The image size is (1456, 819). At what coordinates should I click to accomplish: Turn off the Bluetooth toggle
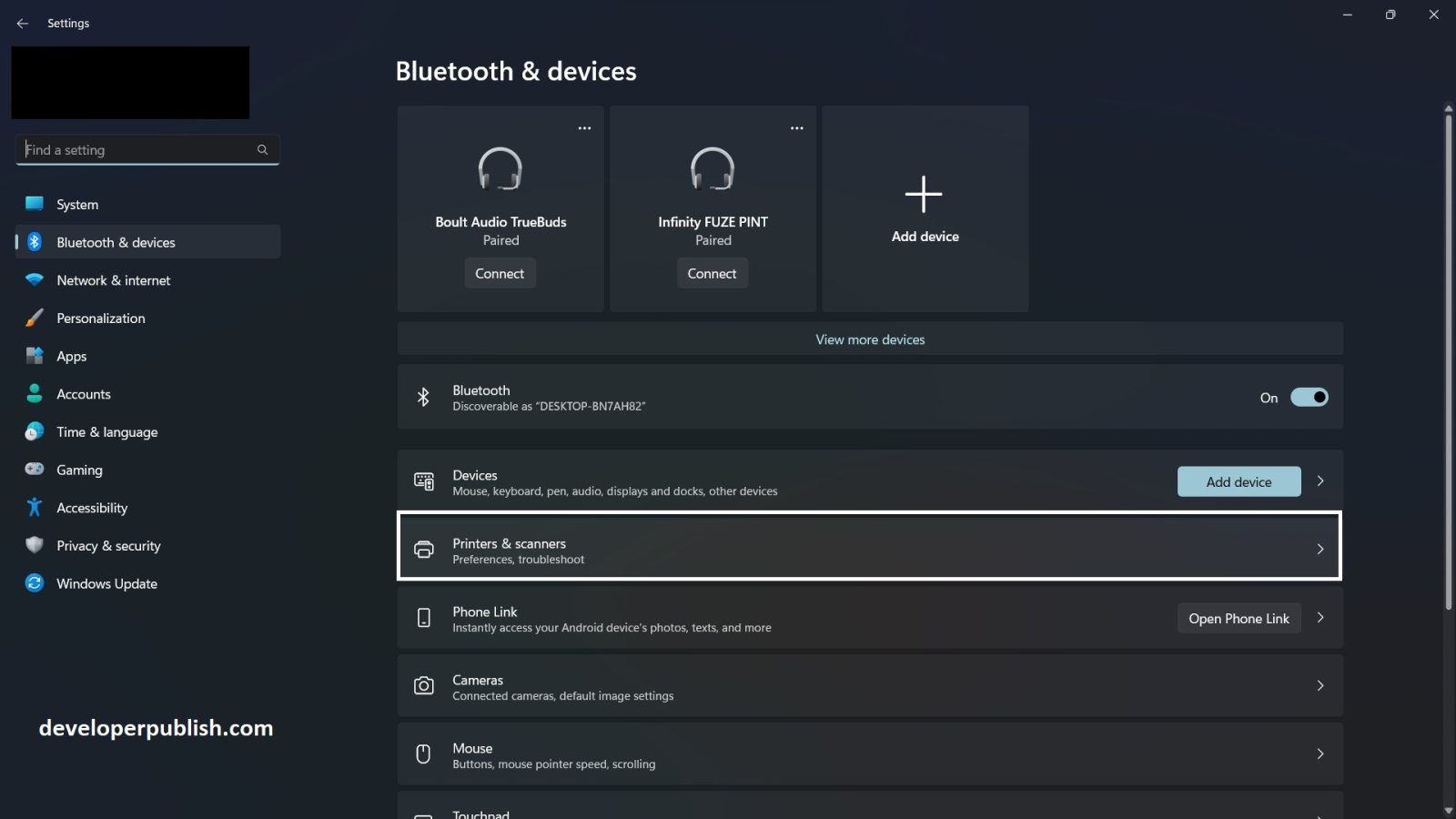tap(1309, 397)
